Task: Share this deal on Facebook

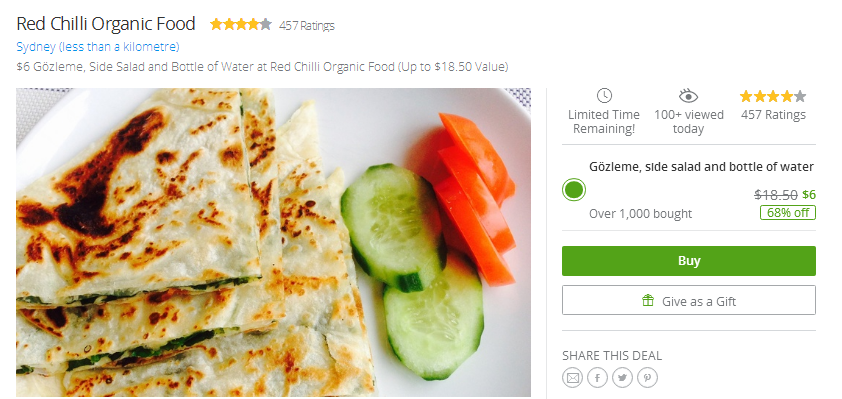Action: pyautogui.click(x=597, y=378)
